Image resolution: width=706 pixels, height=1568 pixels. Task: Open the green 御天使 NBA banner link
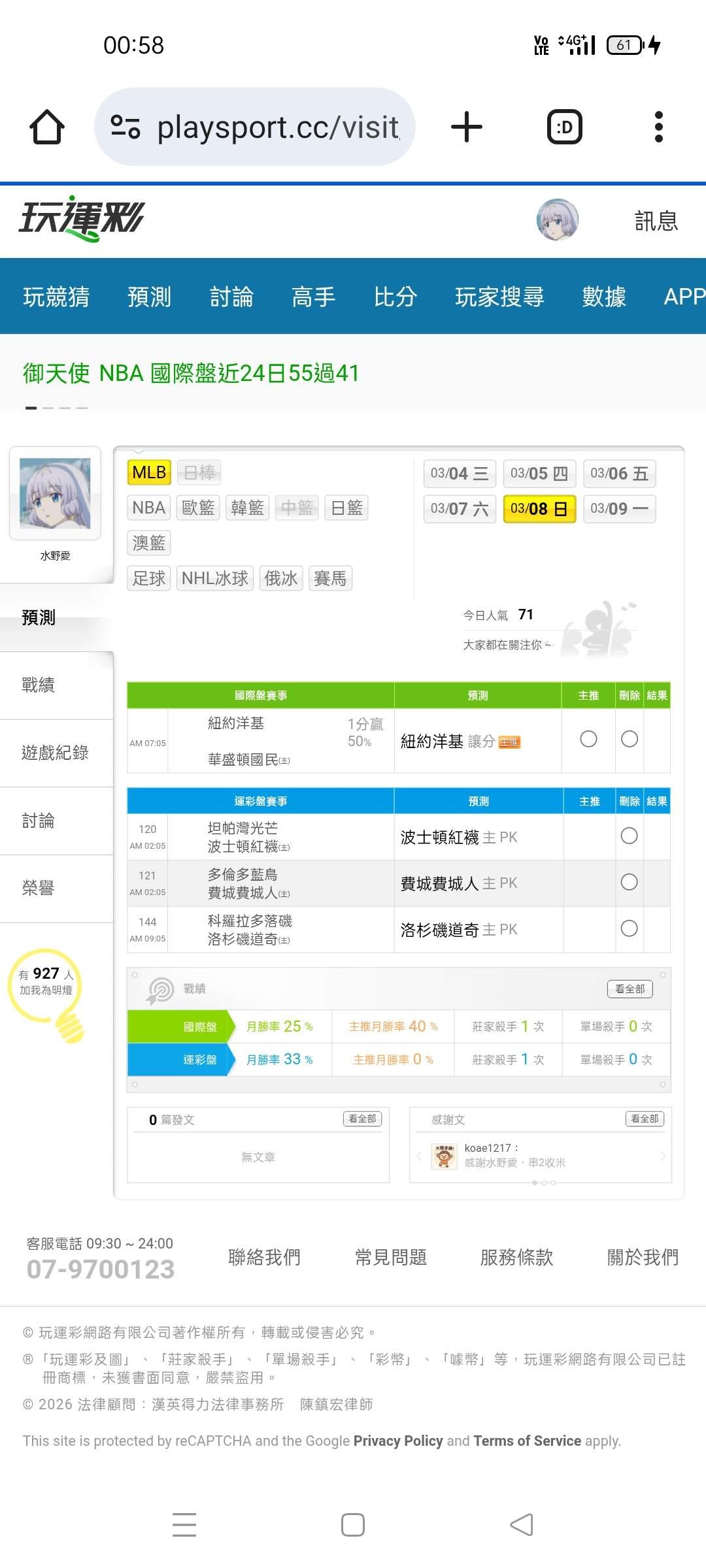[x=191, y=373]
